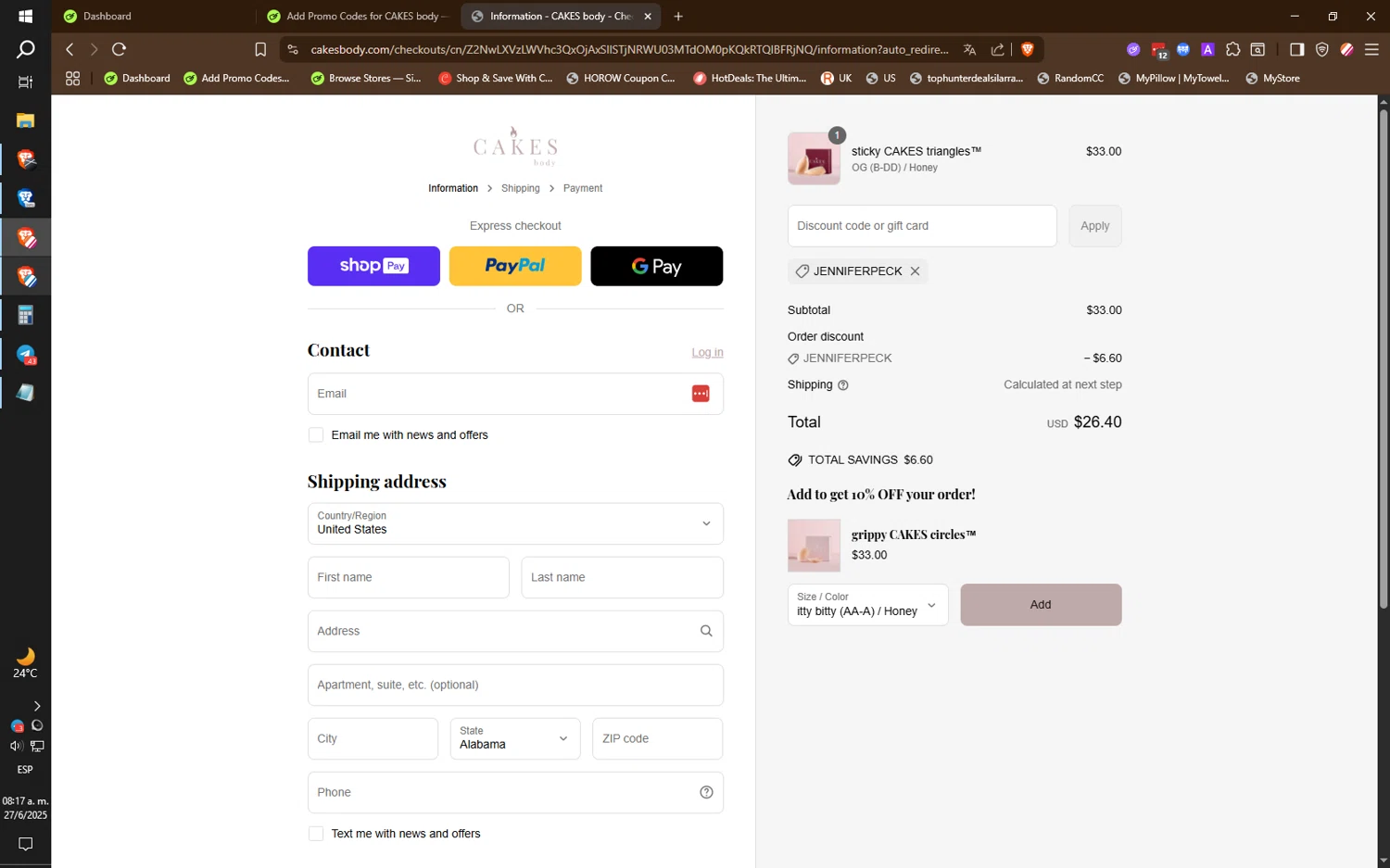Click the CAKES body logo

pyautogui.click(x=515, y=146)
